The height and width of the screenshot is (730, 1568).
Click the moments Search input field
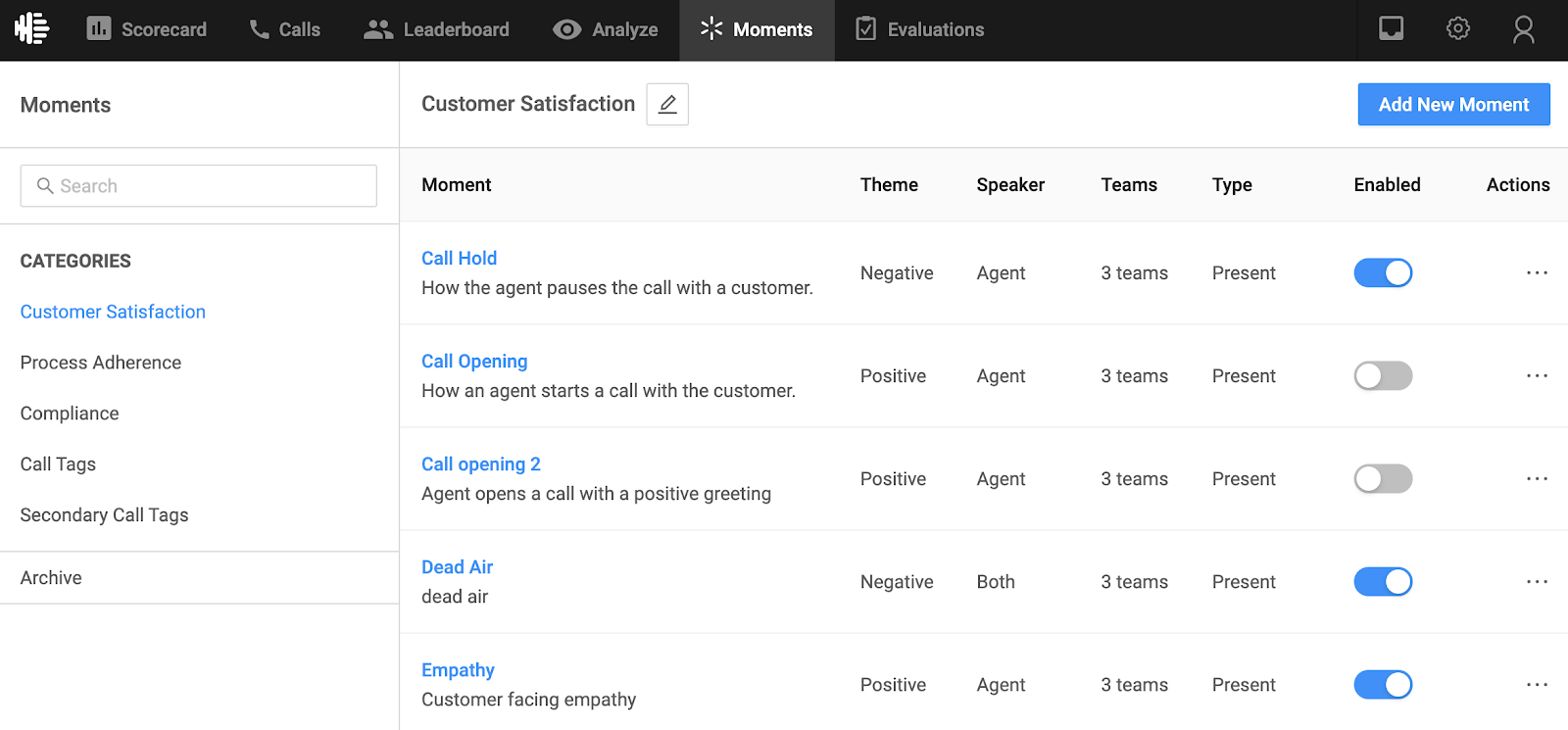[x=199, y=186]
